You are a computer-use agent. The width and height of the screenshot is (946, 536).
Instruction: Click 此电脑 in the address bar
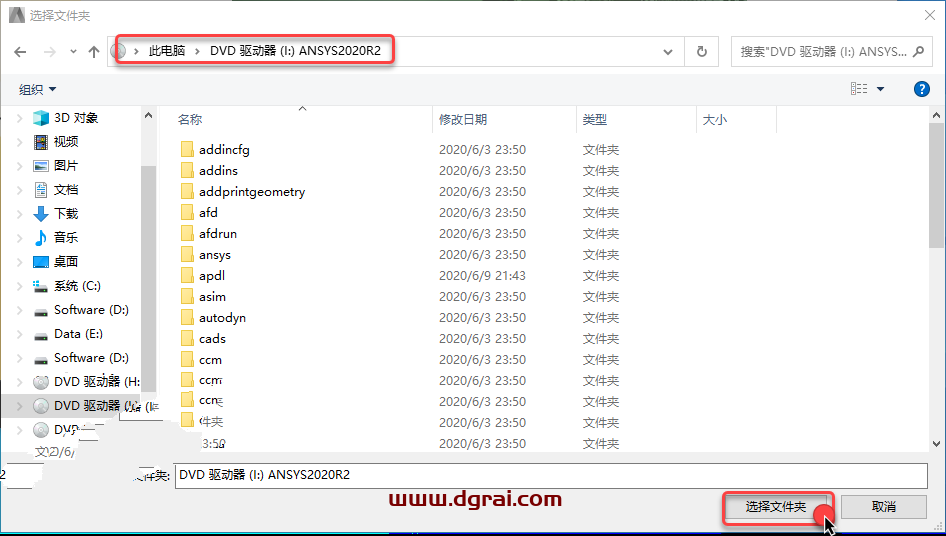167,51
